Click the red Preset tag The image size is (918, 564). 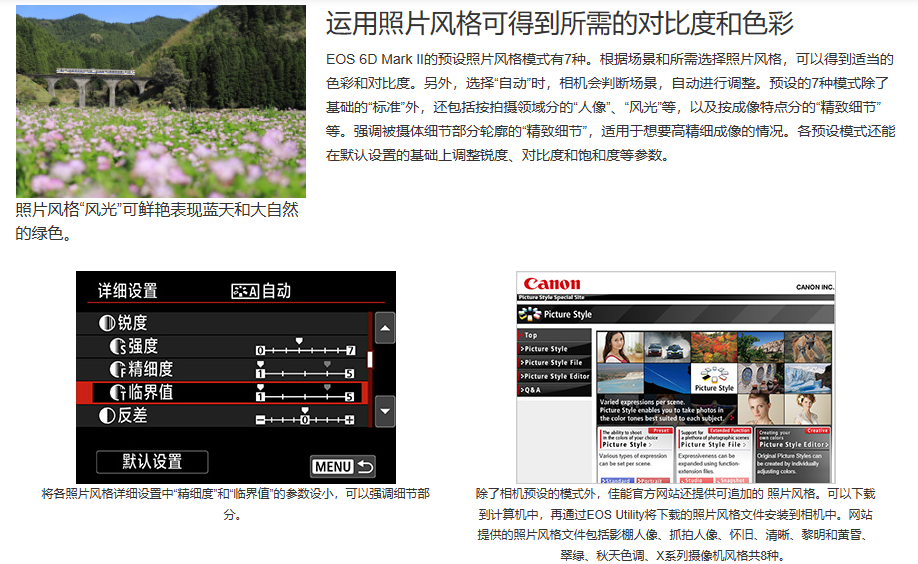coord(661,430)
